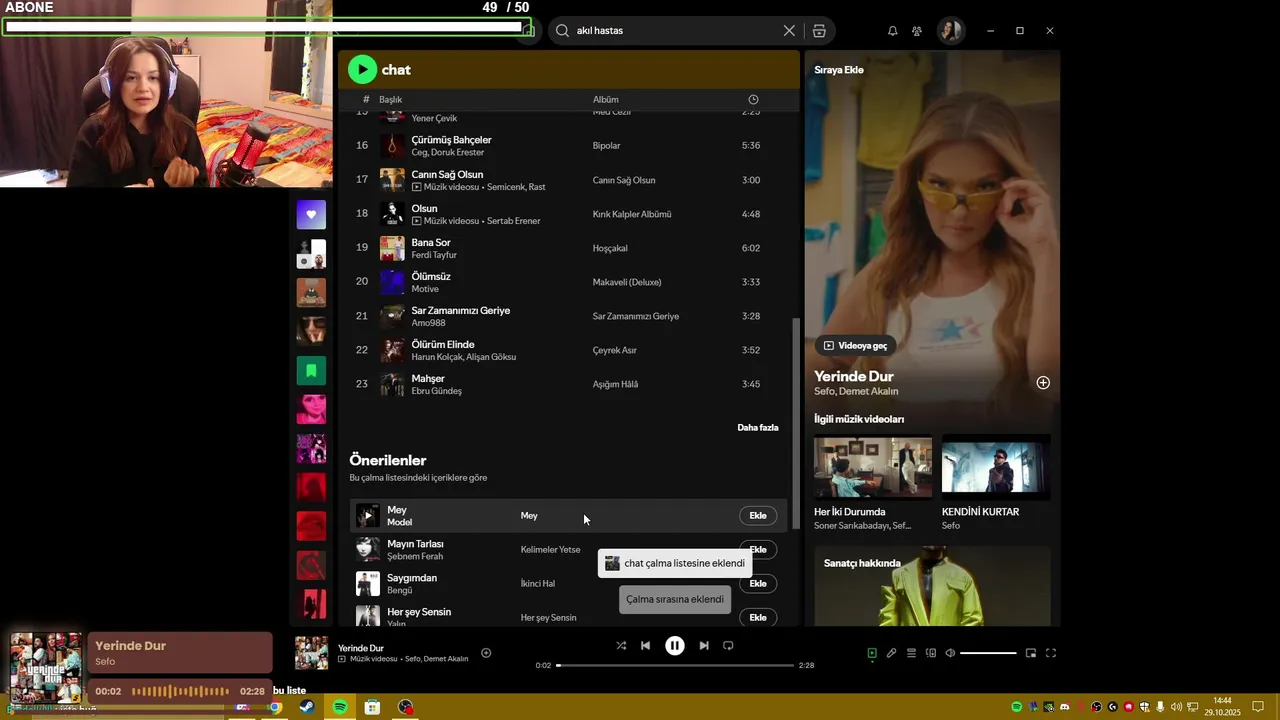Open the Chrome icon in the taskbar
Image resolution: width=1280 pixels, height=720 pixels.
[275, 707]
